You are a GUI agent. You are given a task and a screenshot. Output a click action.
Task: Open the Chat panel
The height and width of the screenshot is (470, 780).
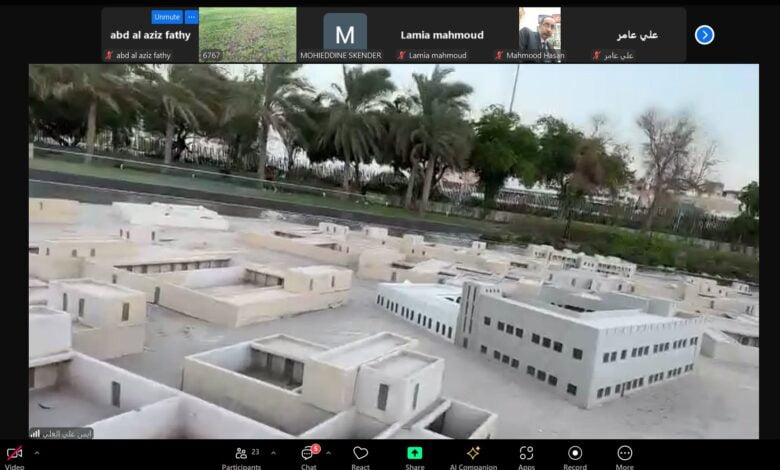pos(308,454)
